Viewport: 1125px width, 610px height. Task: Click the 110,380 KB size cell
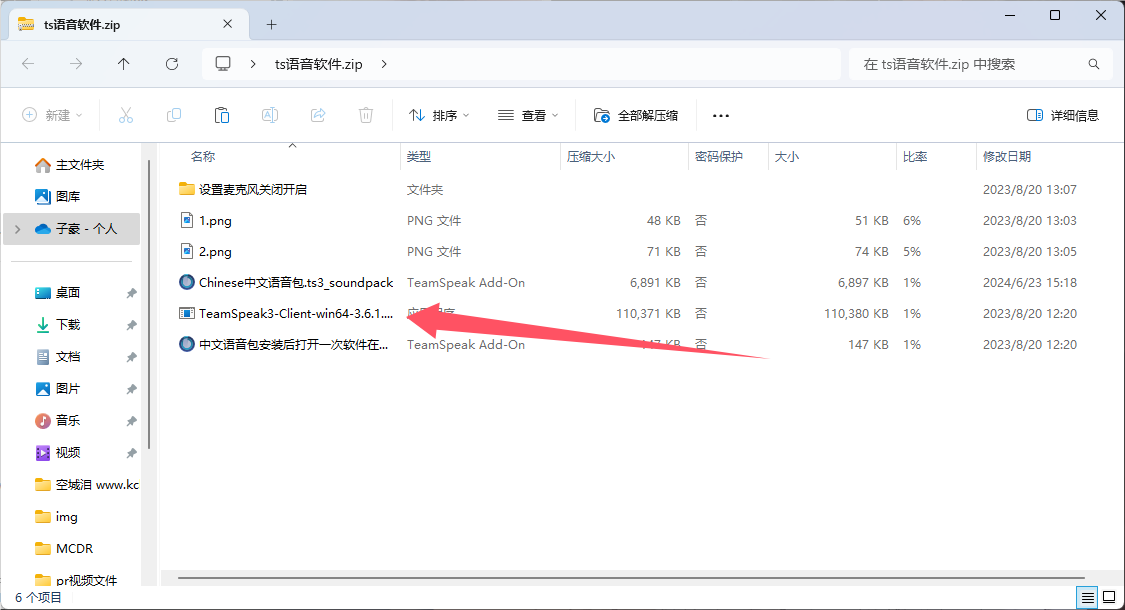point(856,313)
